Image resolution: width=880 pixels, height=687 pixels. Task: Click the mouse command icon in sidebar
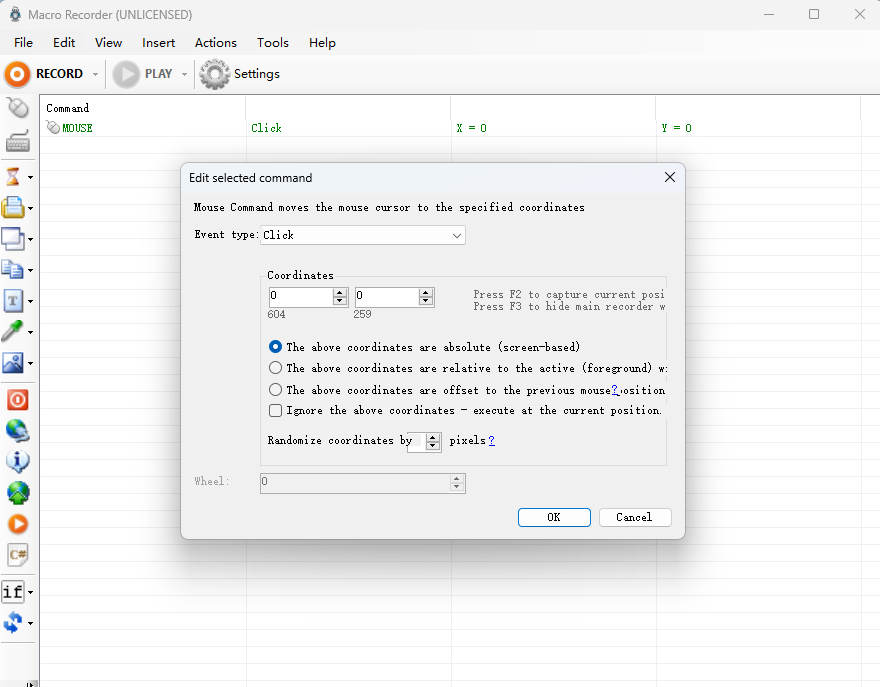click(x=17, y=108)
